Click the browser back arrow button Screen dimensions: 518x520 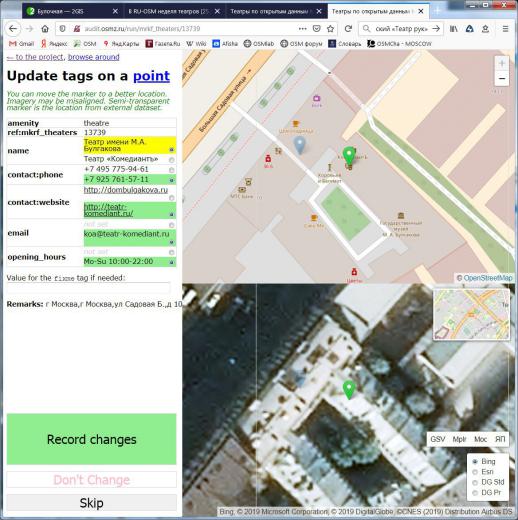(13, 29)
